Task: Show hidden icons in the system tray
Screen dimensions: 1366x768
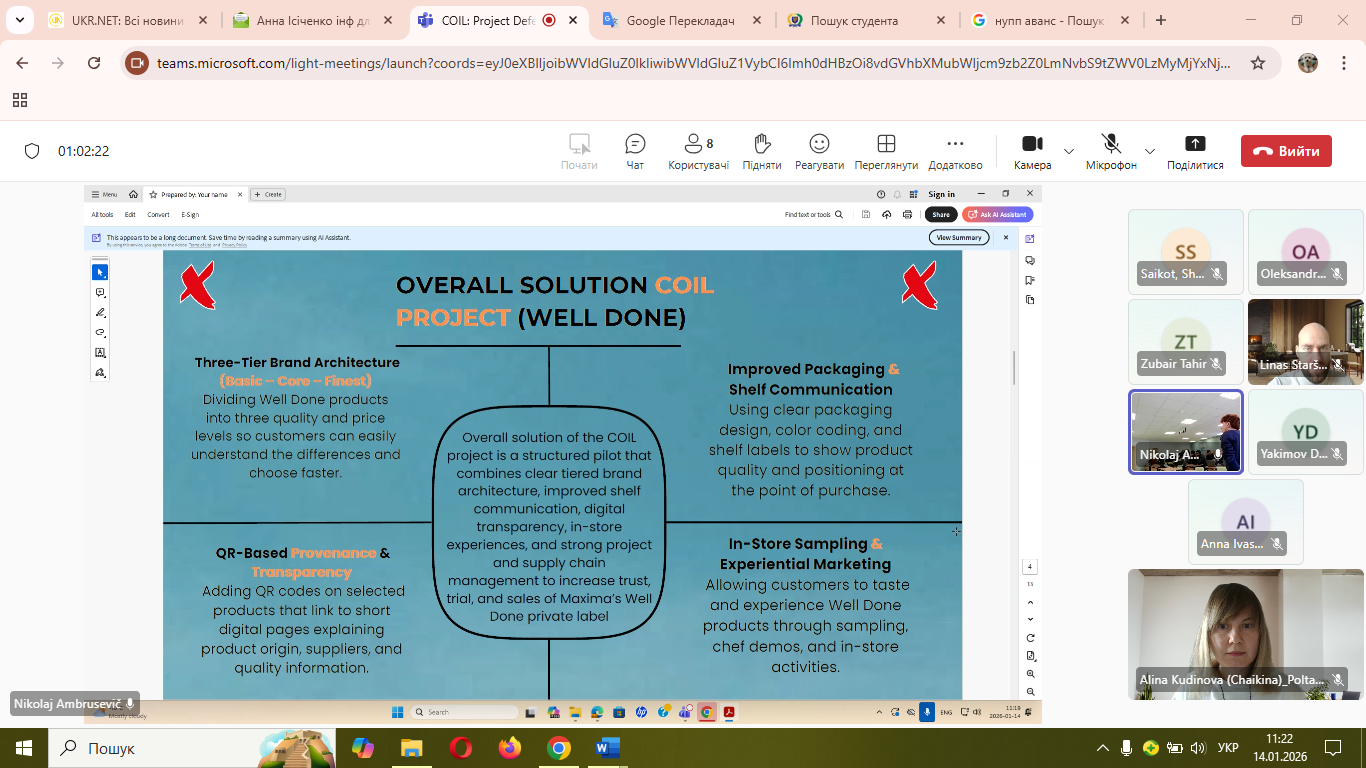Action: 1103,748
